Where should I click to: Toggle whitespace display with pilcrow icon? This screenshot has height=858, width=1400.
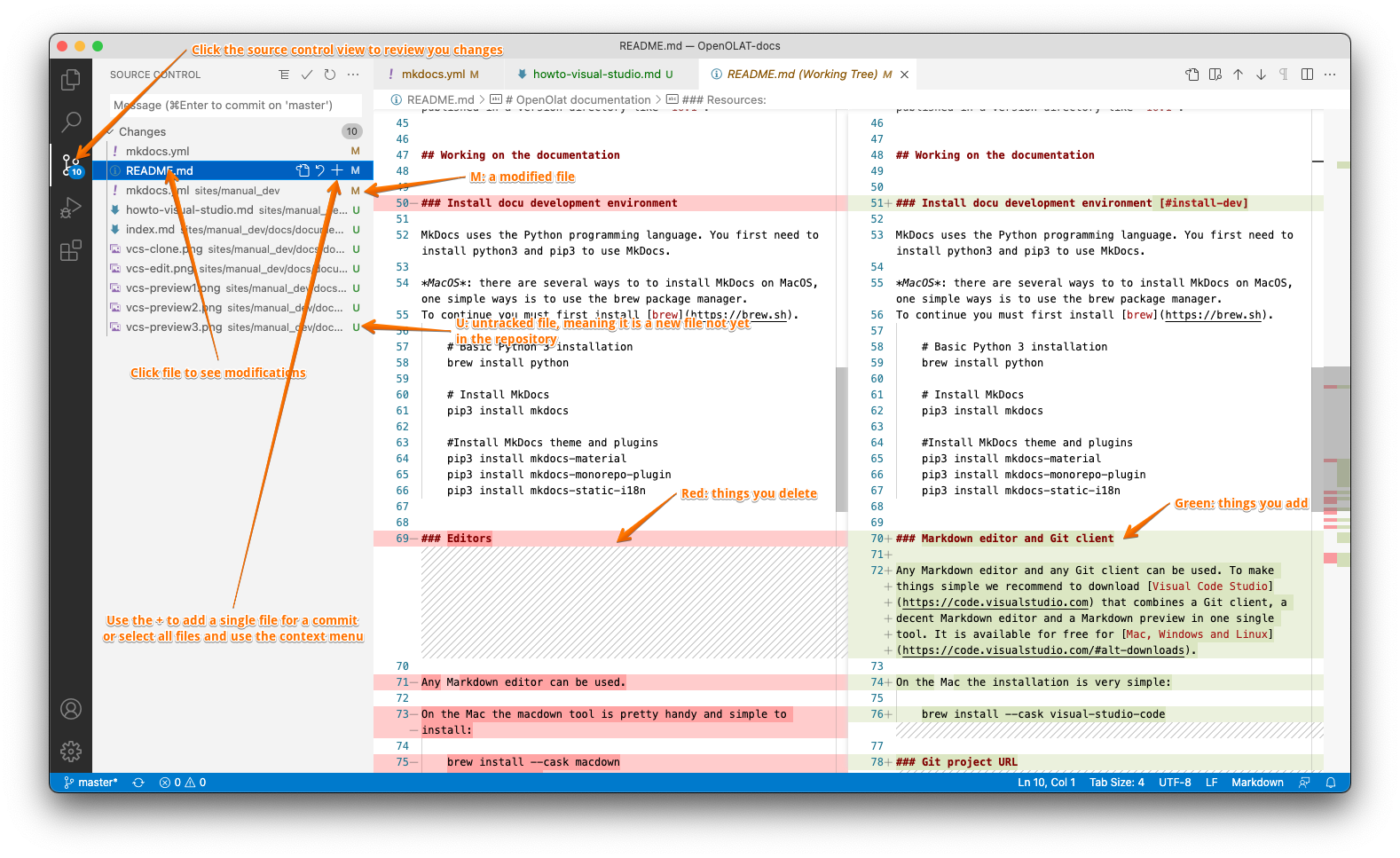click(x=1284, y=75)
